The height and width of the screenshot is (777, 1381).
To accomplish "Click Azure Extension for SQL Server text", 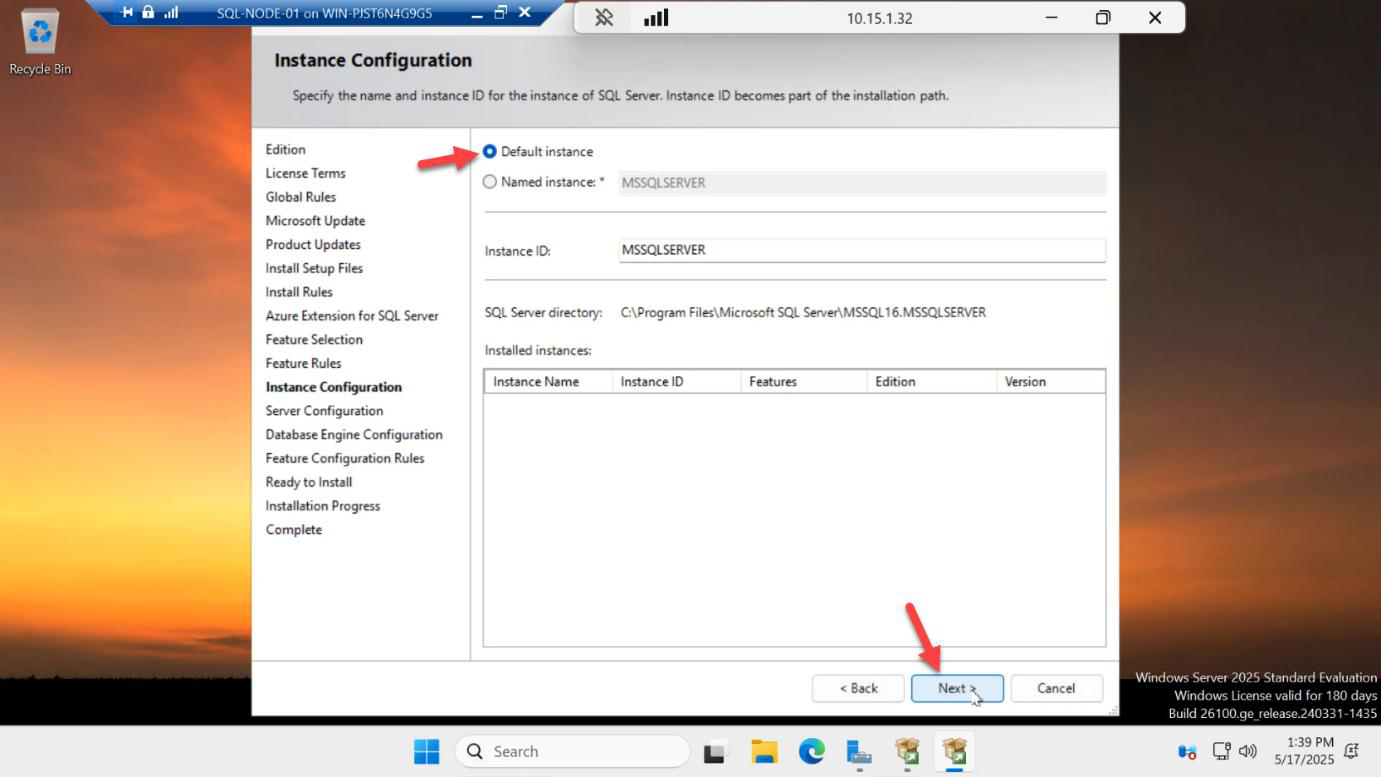I will (x=352, y=316).
